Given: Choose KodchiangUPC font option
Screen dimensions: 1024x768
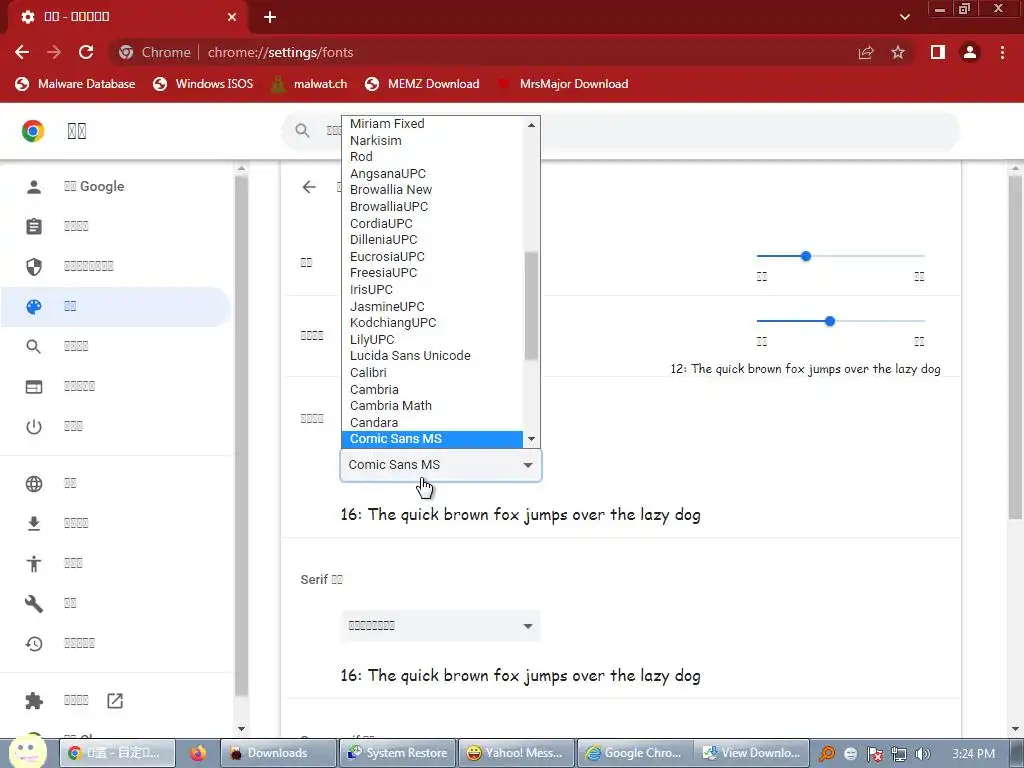Looking at the screenshot, I should coord(432,323).
